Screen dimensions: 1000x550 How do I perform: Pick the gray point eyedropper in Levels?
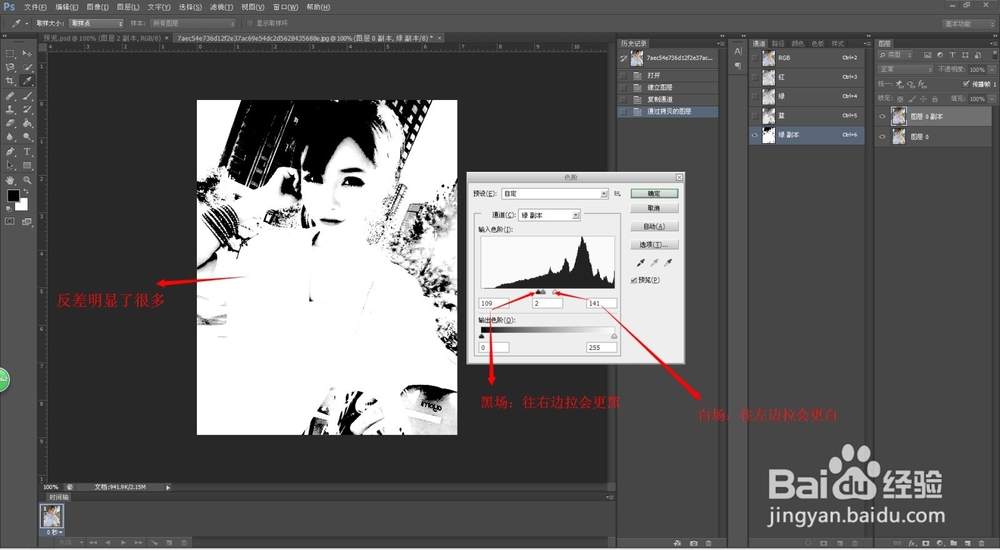tap(654, 263)
